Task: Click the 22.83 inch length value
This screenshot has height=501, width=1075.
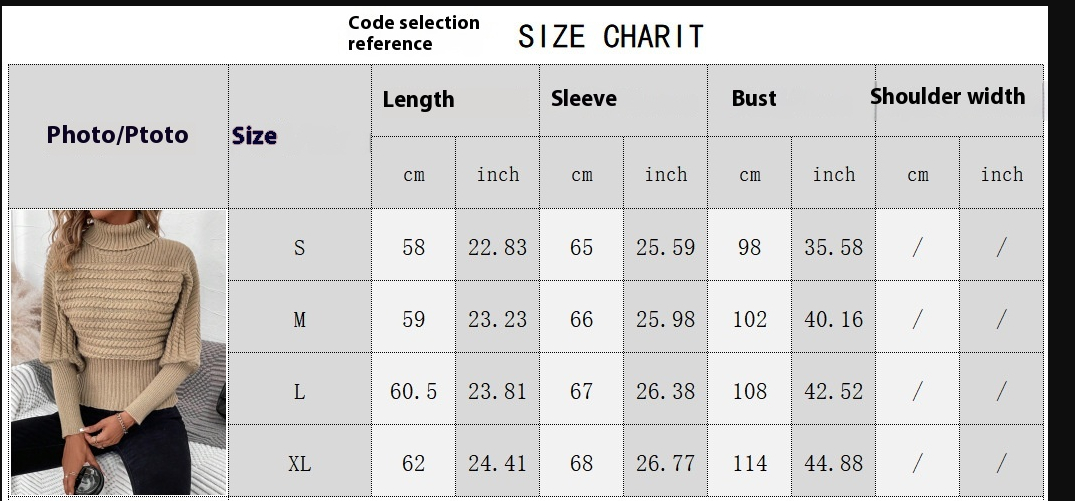Action: (498, 247)
